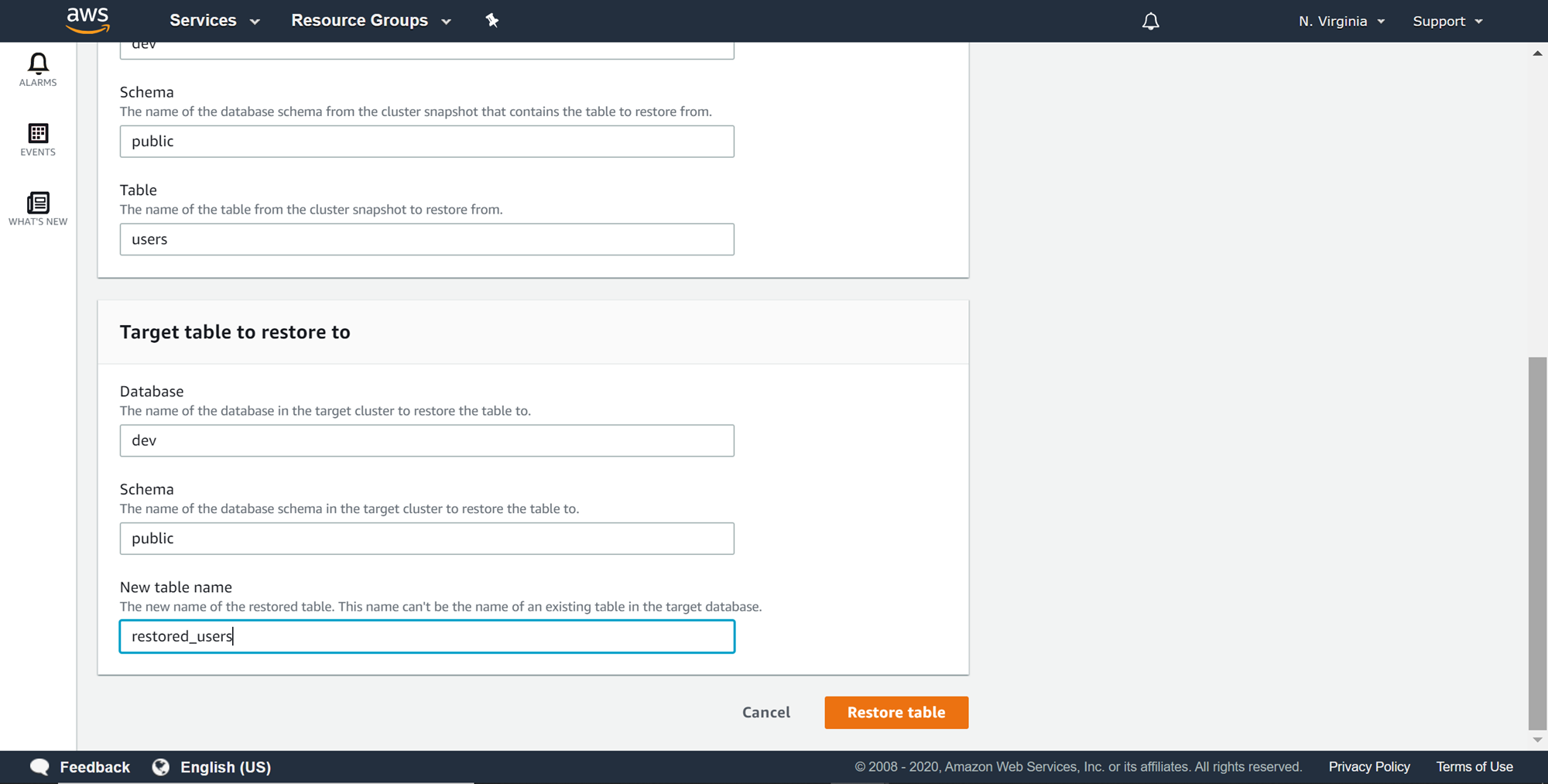Open the N. Virginia region selector
Image resolution: width=1548 pixels, height=784 pixels.
(x=1341, y=21)
